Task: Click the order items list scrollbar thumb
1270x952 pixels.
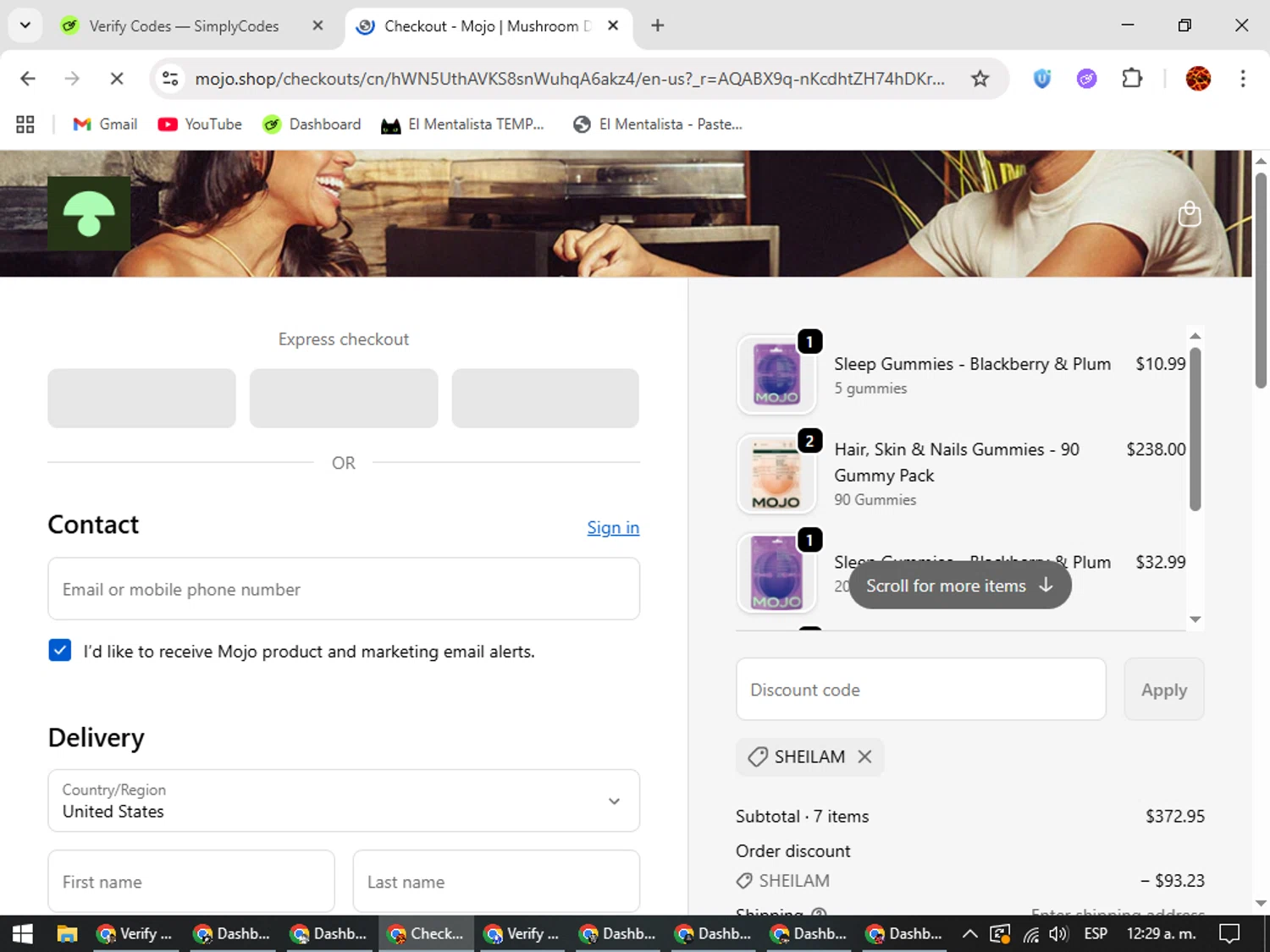Action: [1195, 429]
